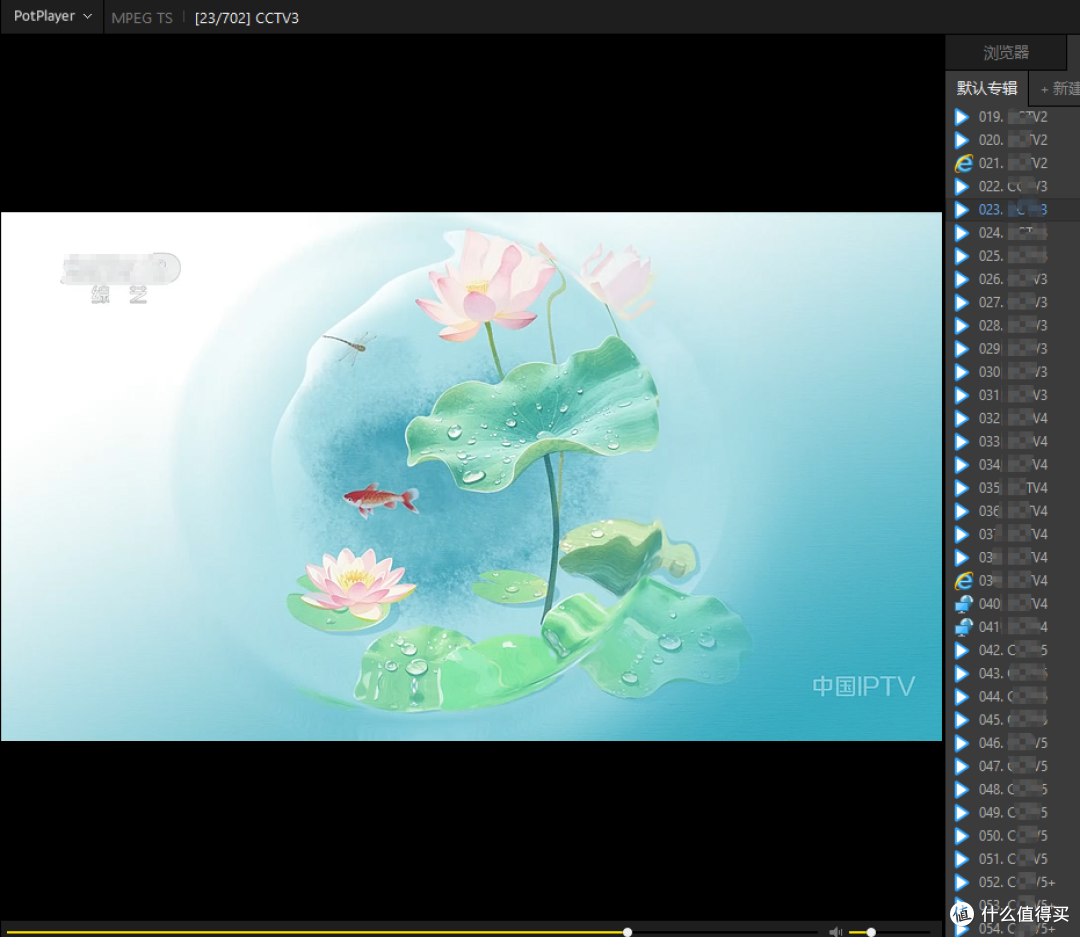Select playlist entry 035
The image size is (1080, 937).
pyautogui.click(x=1013, y=488)
